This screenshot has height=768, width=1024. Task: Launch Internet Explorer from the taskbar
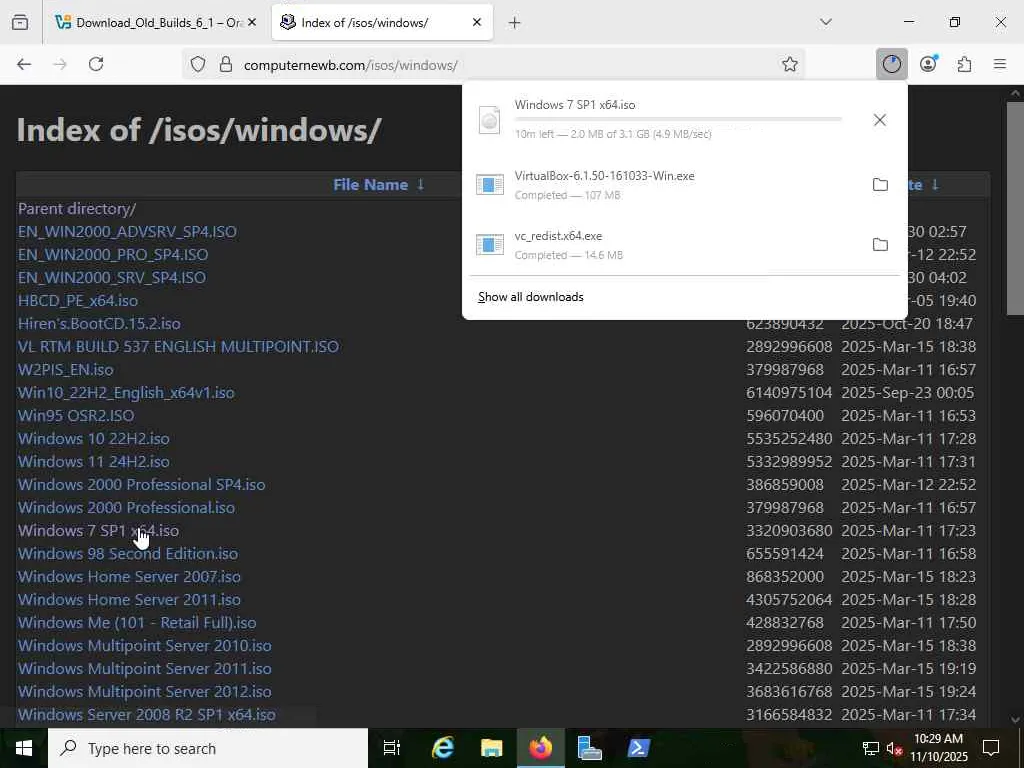[443, 748]
